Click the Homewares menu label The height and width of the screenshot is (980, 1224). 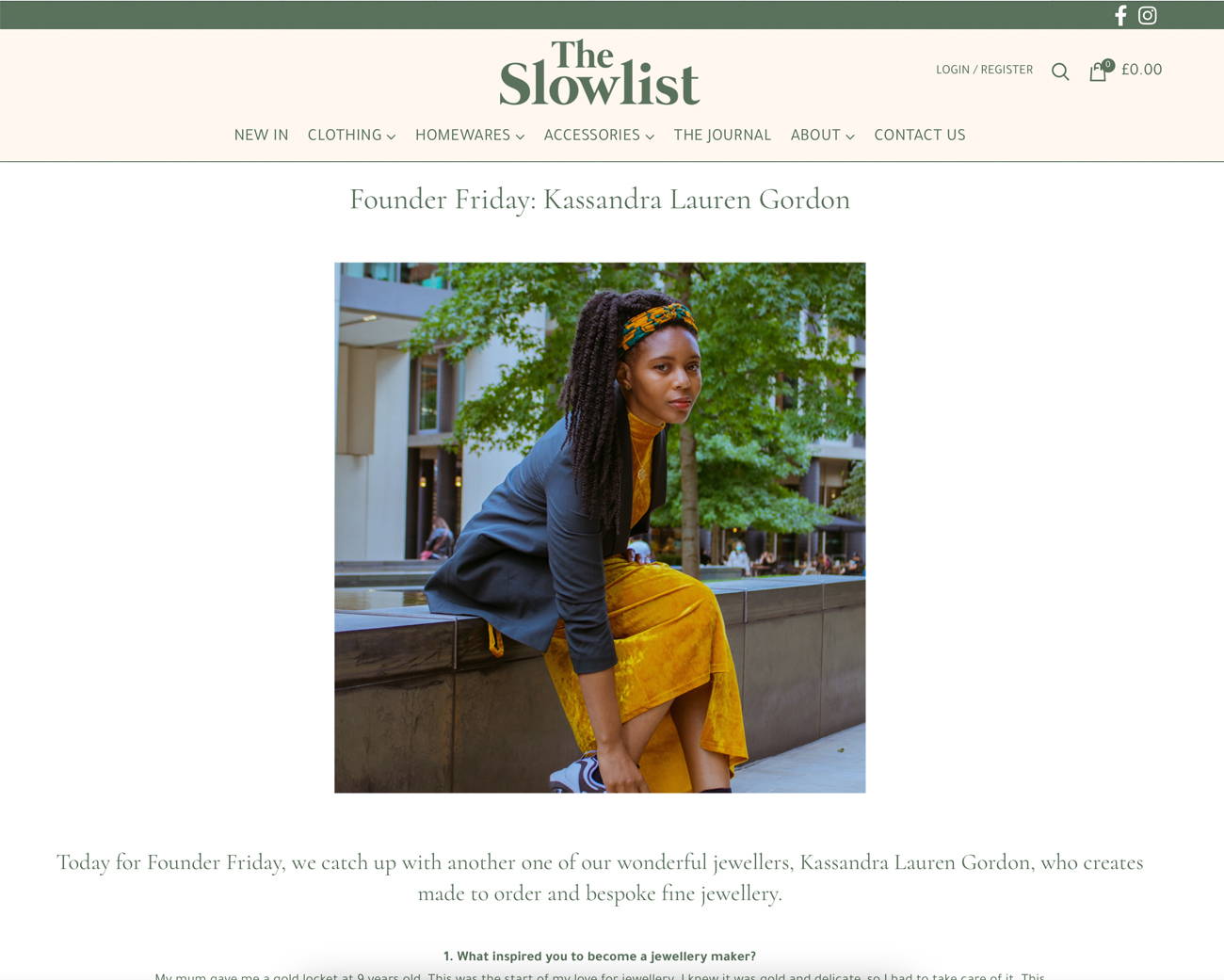462,135
